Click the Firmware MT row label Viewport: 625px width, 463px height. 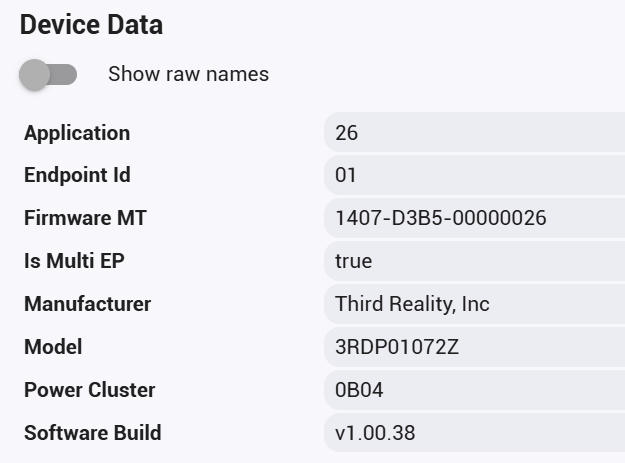(85, 218)
